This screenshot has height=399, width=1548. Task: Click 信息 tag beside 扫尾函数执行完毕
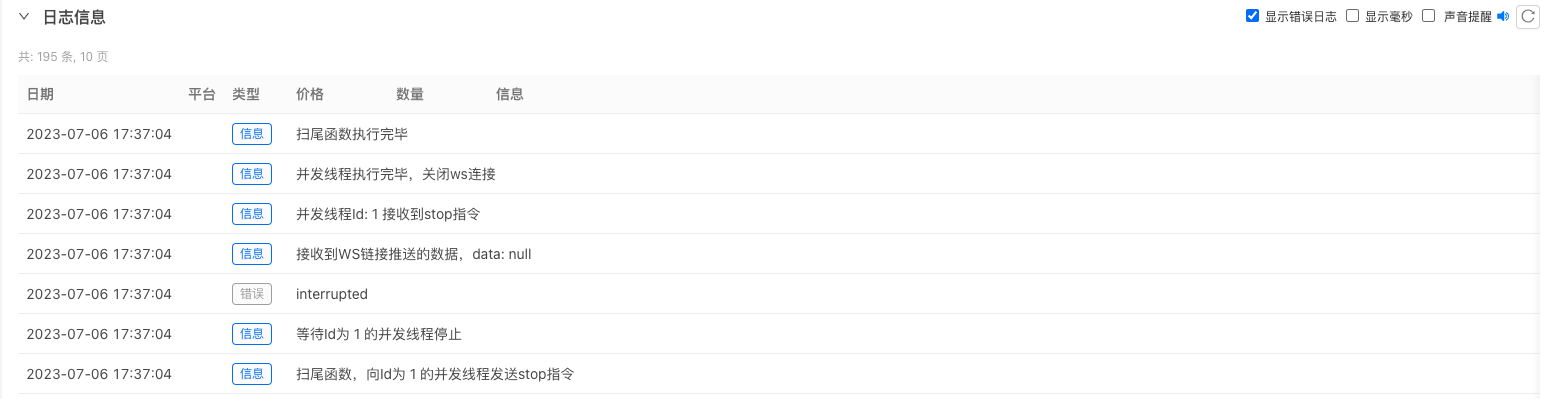tap(252, 134)
